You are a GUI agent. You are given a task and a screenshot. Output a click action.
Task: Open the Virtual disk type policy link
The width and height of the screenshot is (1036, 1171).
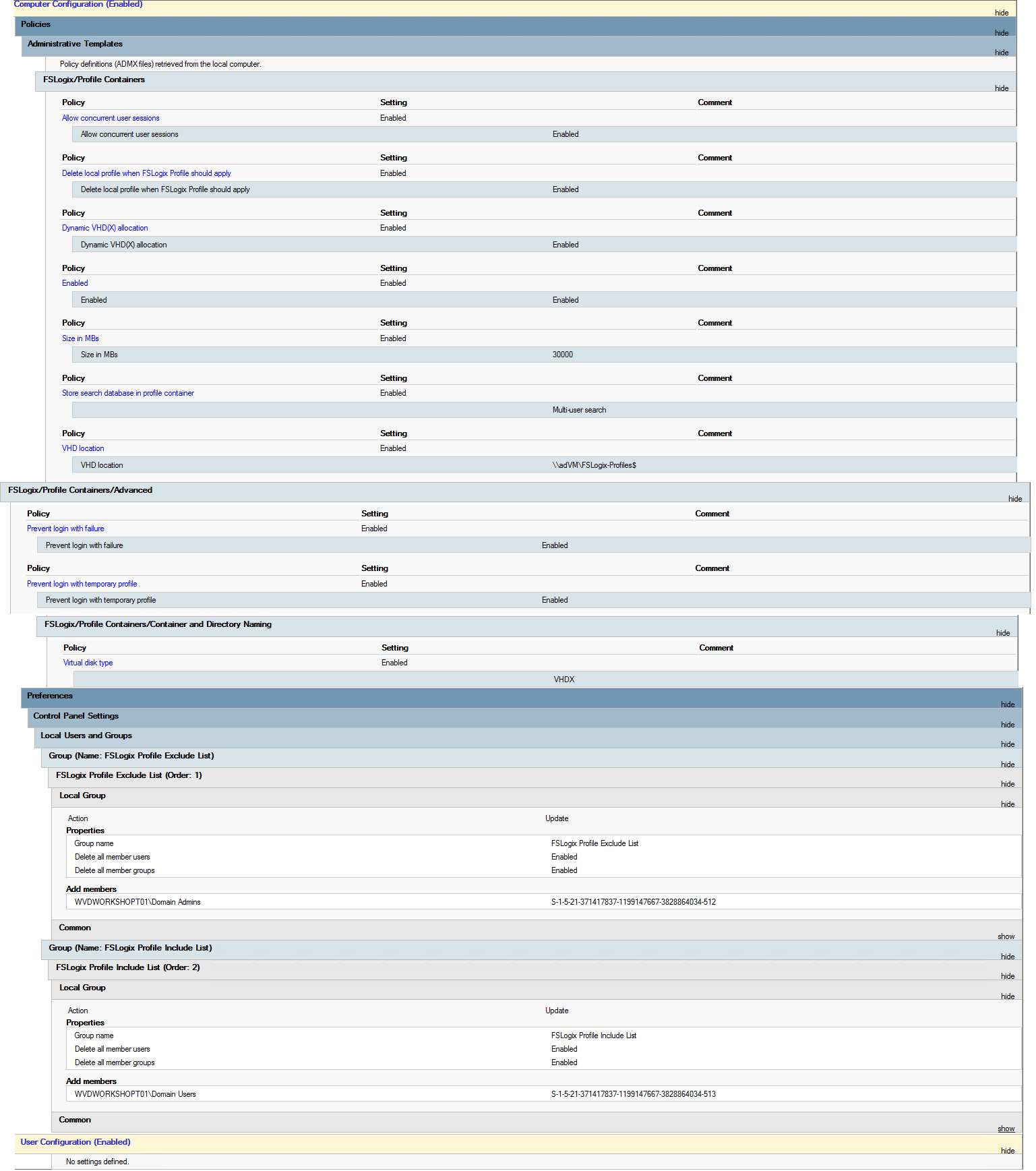coord(88,663)
